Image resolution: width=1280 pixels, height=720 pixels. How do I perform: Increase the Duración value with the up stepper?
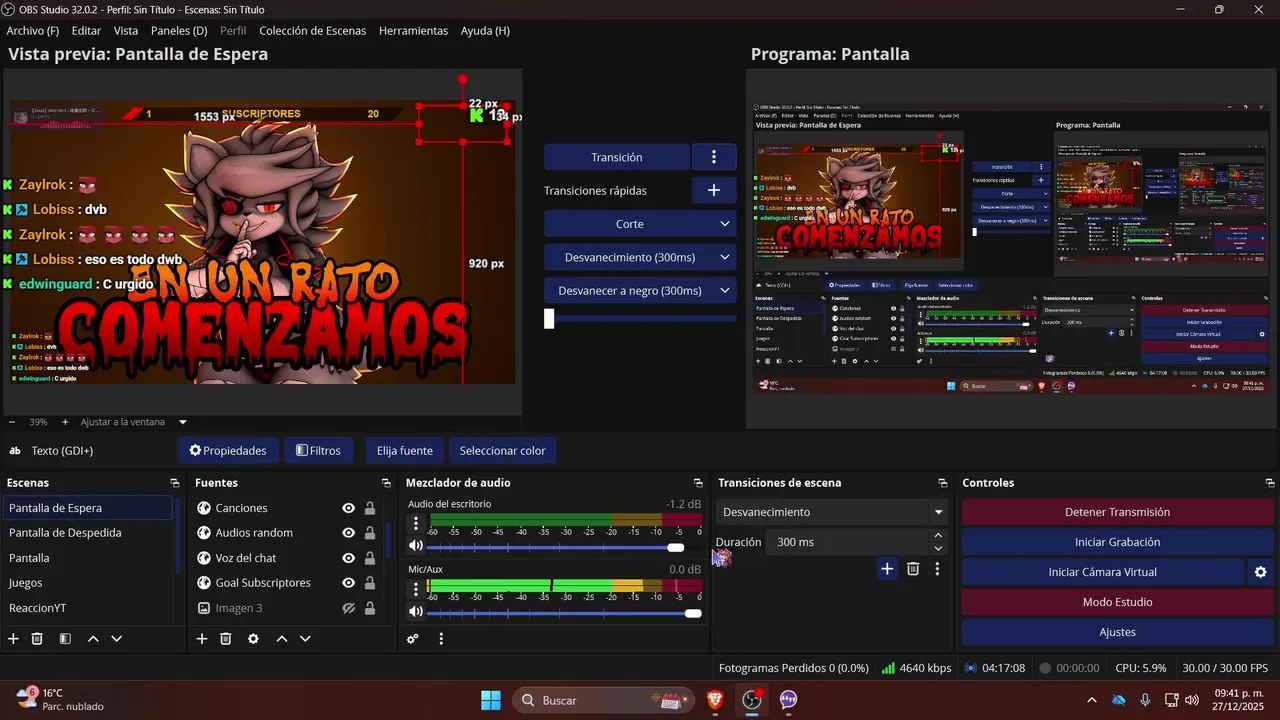tap(938, 536)
